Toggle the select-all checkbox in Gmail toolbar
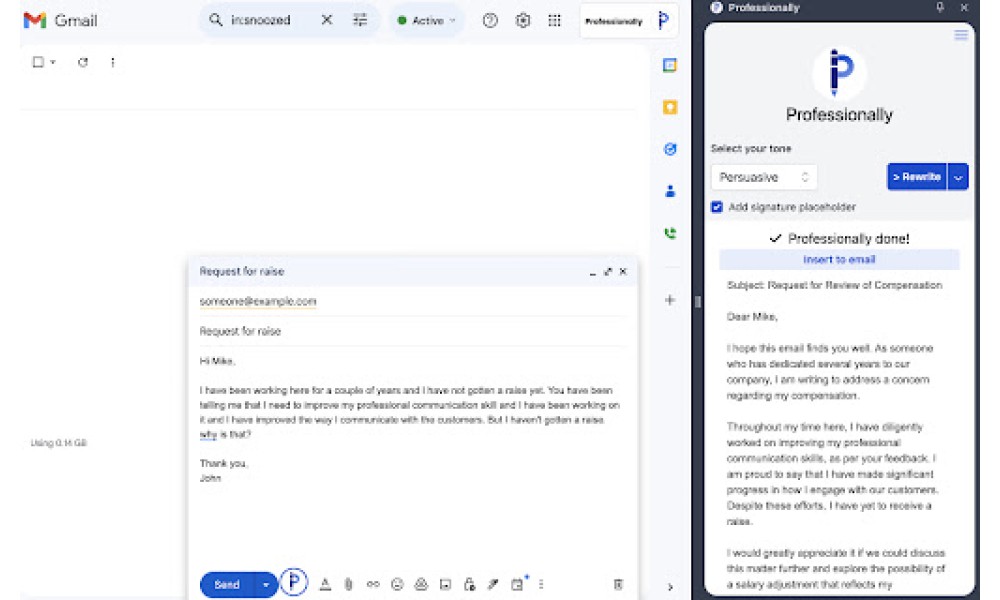This screenshot has width=1000, height=600. click(38, 62)
